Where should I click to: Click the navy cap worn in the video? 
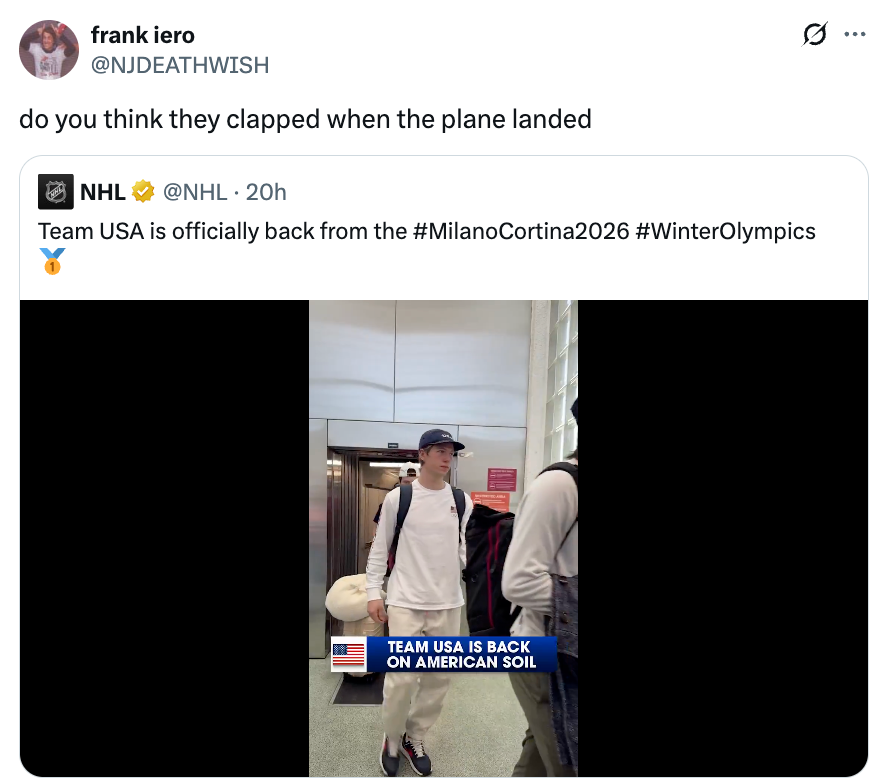(x=441, y=439)
